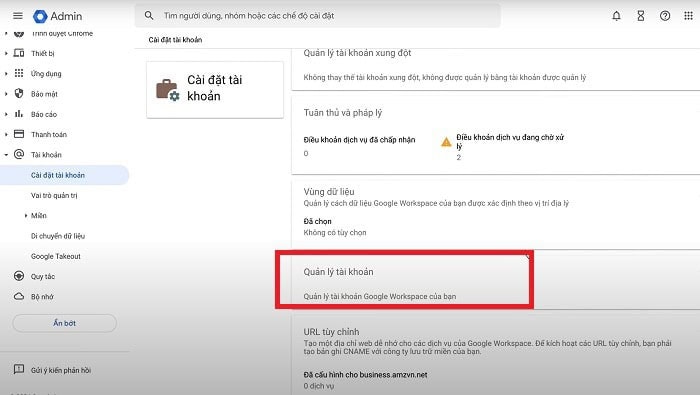Viewport: 700px width, 395px height.
Task: Open the Thanh toán menu item
Action: (49, 134)
